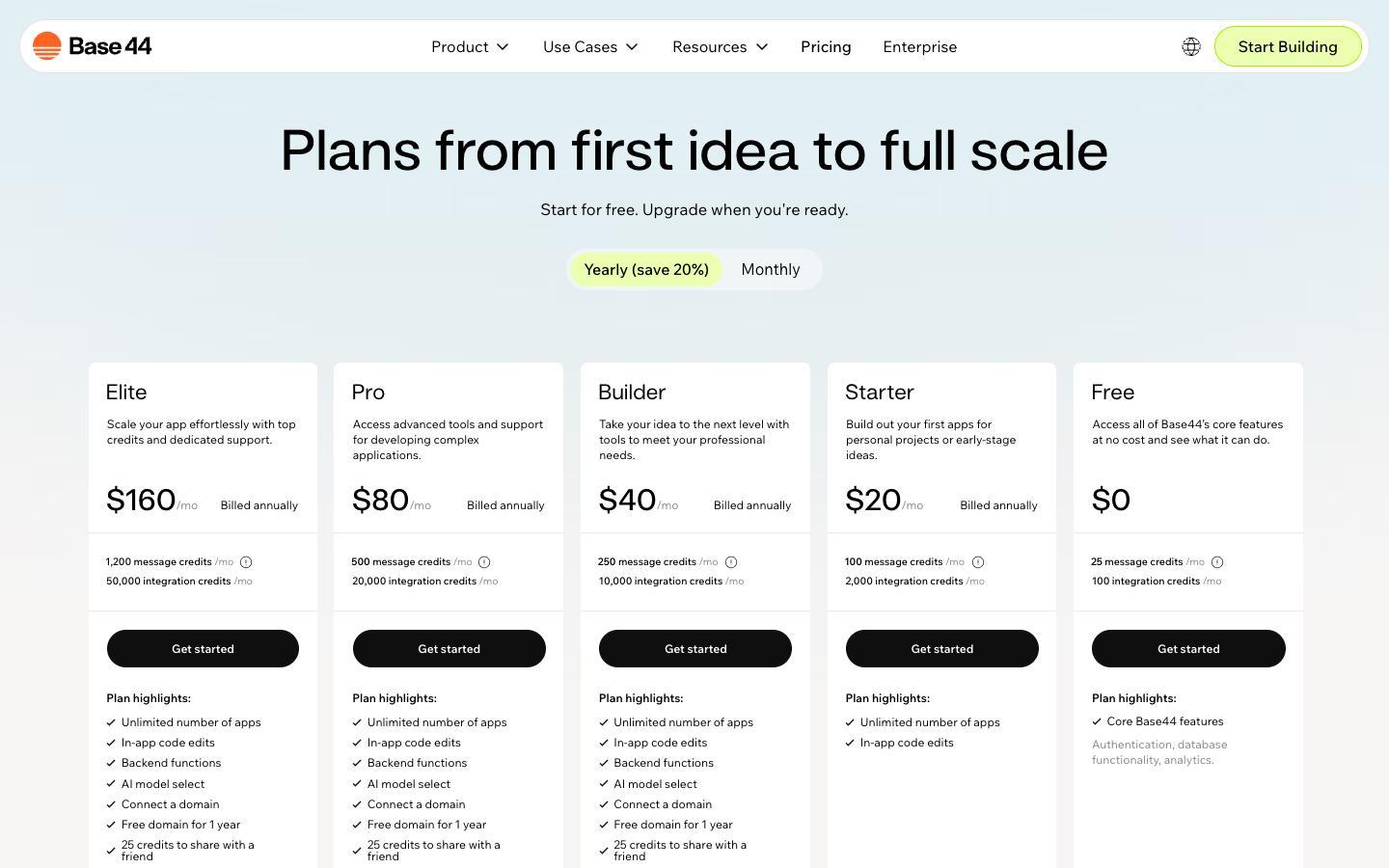Select Pricing in the navigation bar
Image resolution: width=1389 pixels, height=868 pixels.
[x=826, y=46]
